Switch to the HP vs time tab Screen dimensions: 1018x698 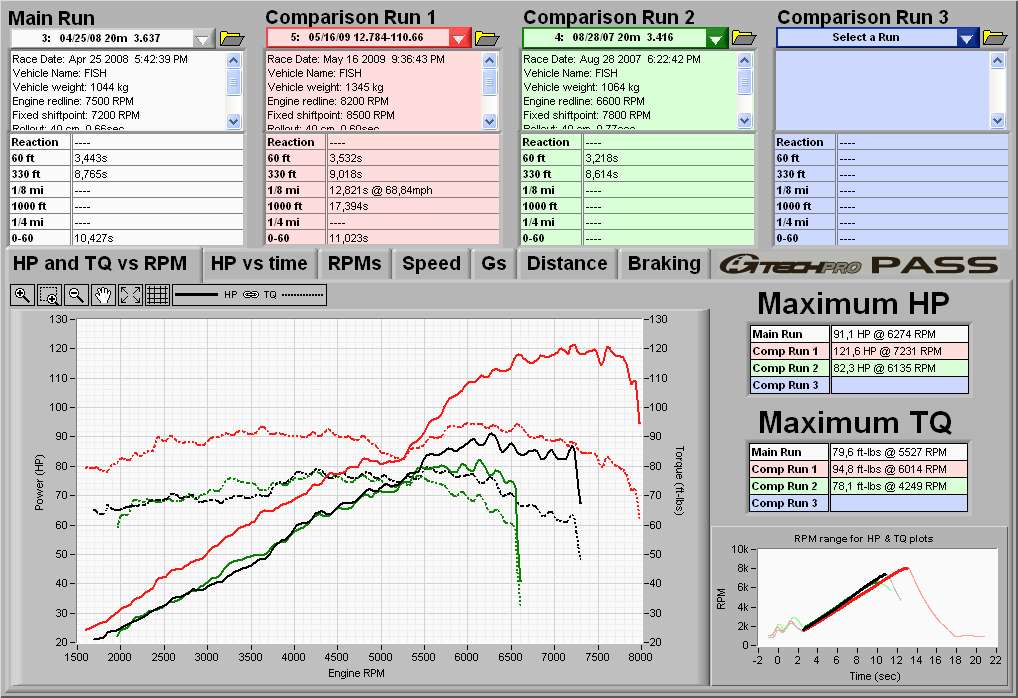point(259,264)
